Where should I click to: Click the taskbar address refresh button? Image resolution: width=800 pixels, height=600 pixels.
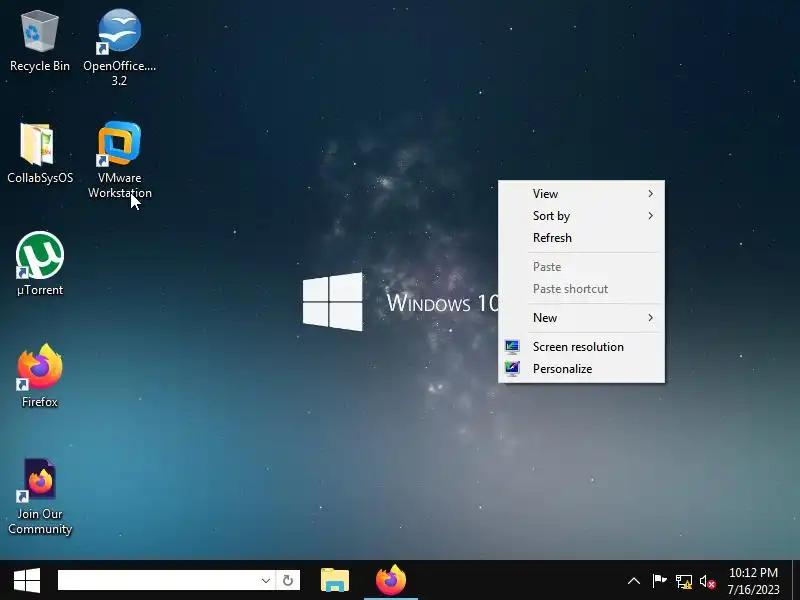point(288,581)
